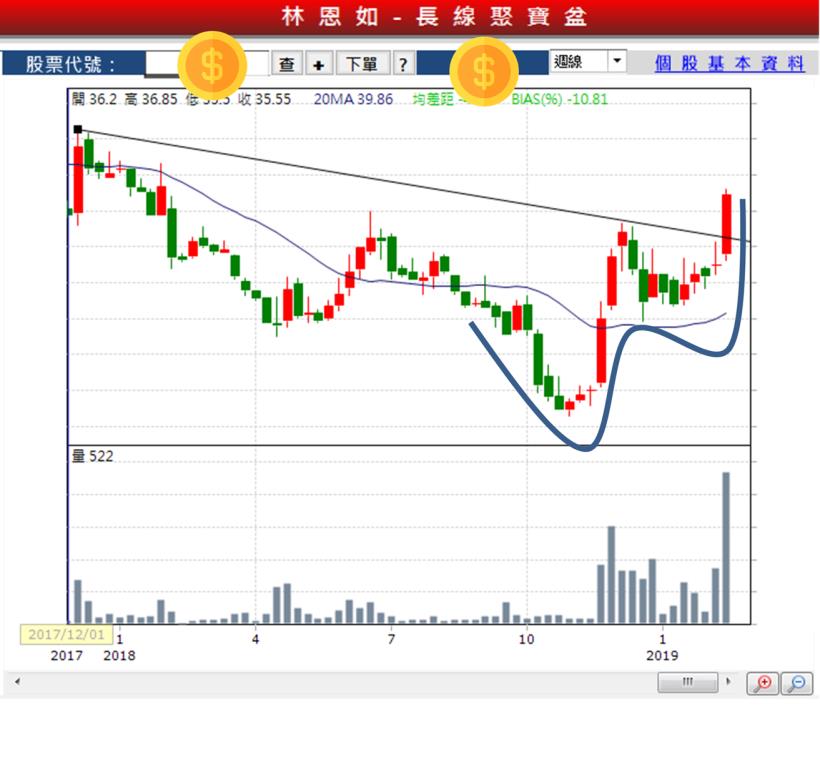Click the plus add-stock button

[x=318, y=64]
